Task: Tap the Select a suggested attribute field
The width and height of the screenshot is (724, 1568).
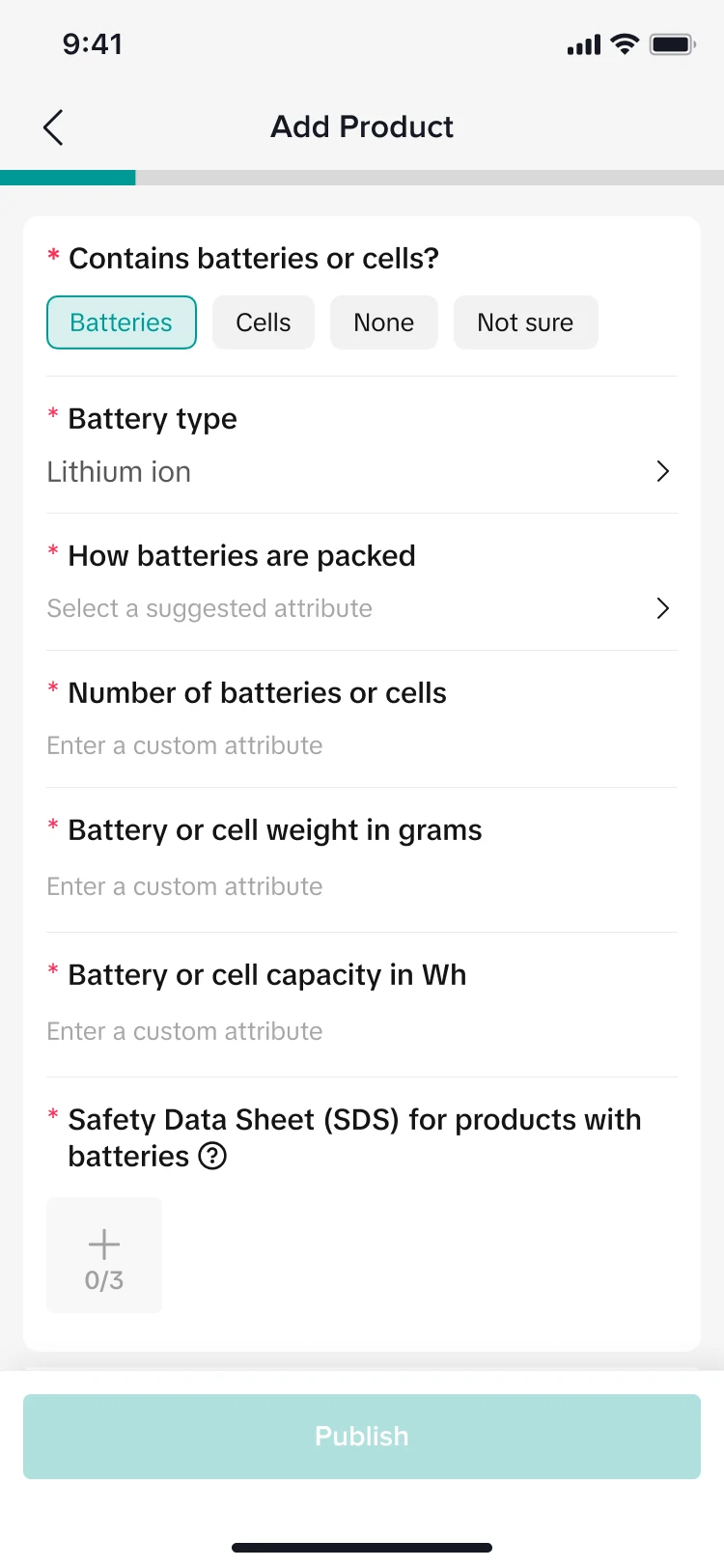Action: [x=209, y=608]
